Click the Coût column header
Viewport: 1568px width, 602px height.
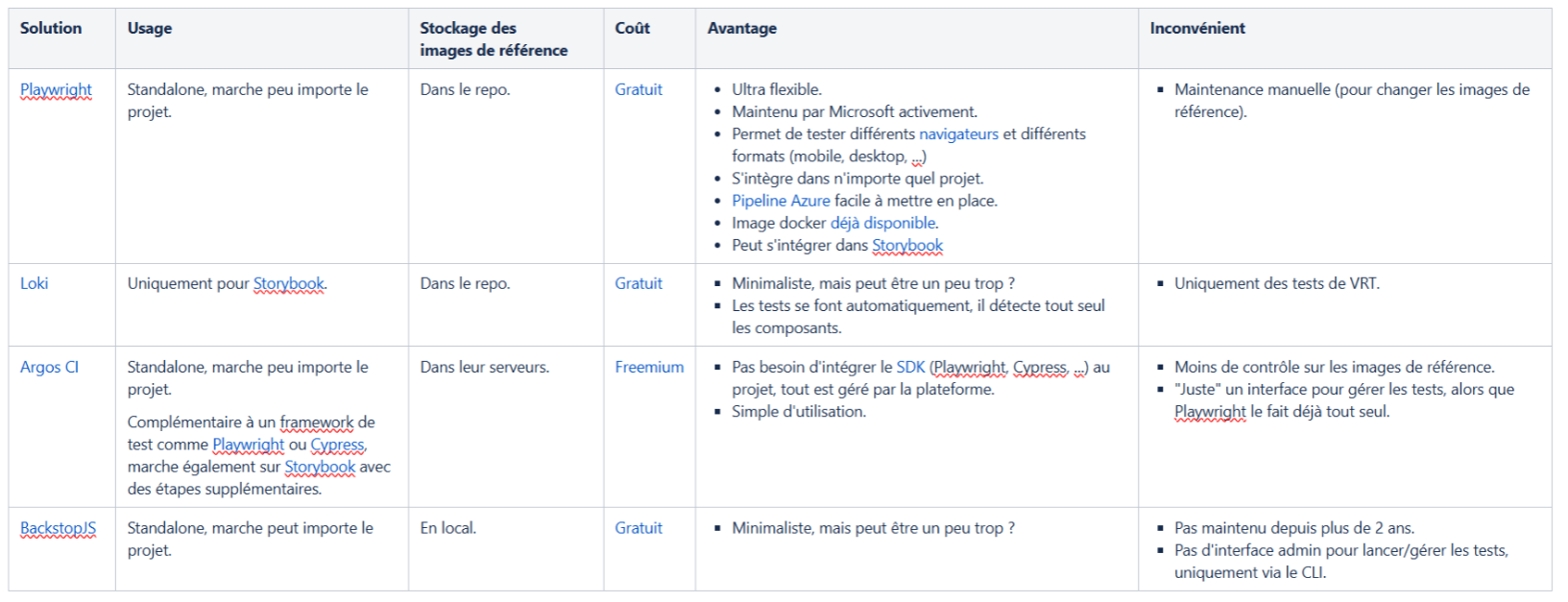[632, 28]
